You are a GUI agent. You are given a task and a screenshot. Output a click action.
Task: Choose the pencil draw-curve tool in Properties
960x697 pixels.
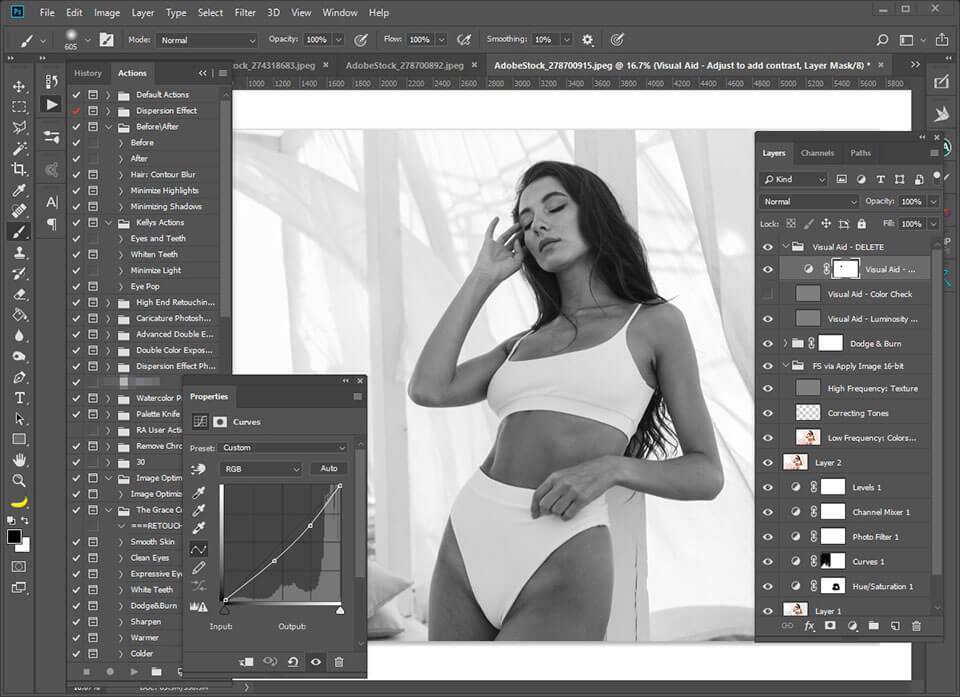[198, 567]
